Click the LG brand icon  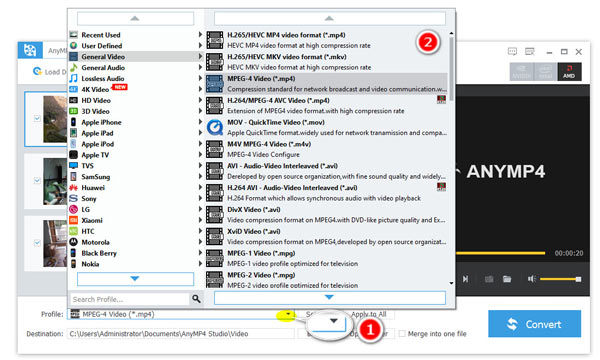click(73, 209)
